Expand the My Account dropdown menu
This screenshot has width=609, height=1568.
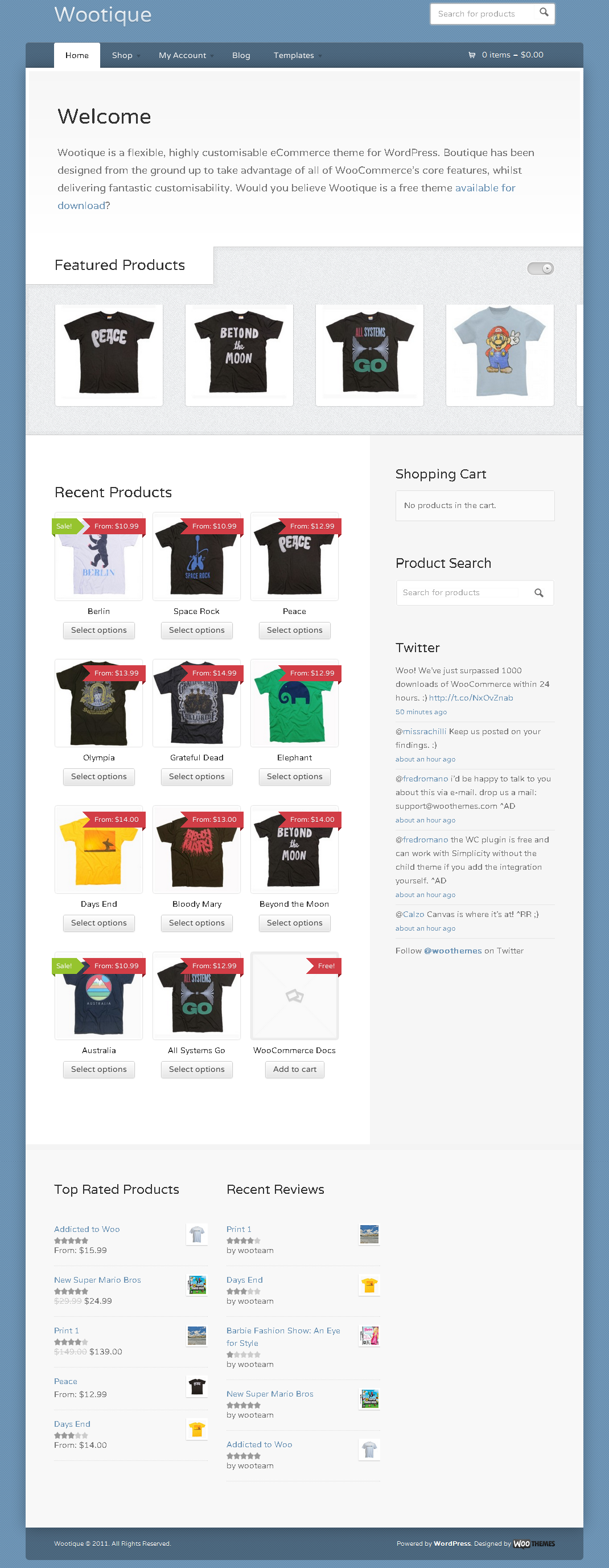pos(186,55)
